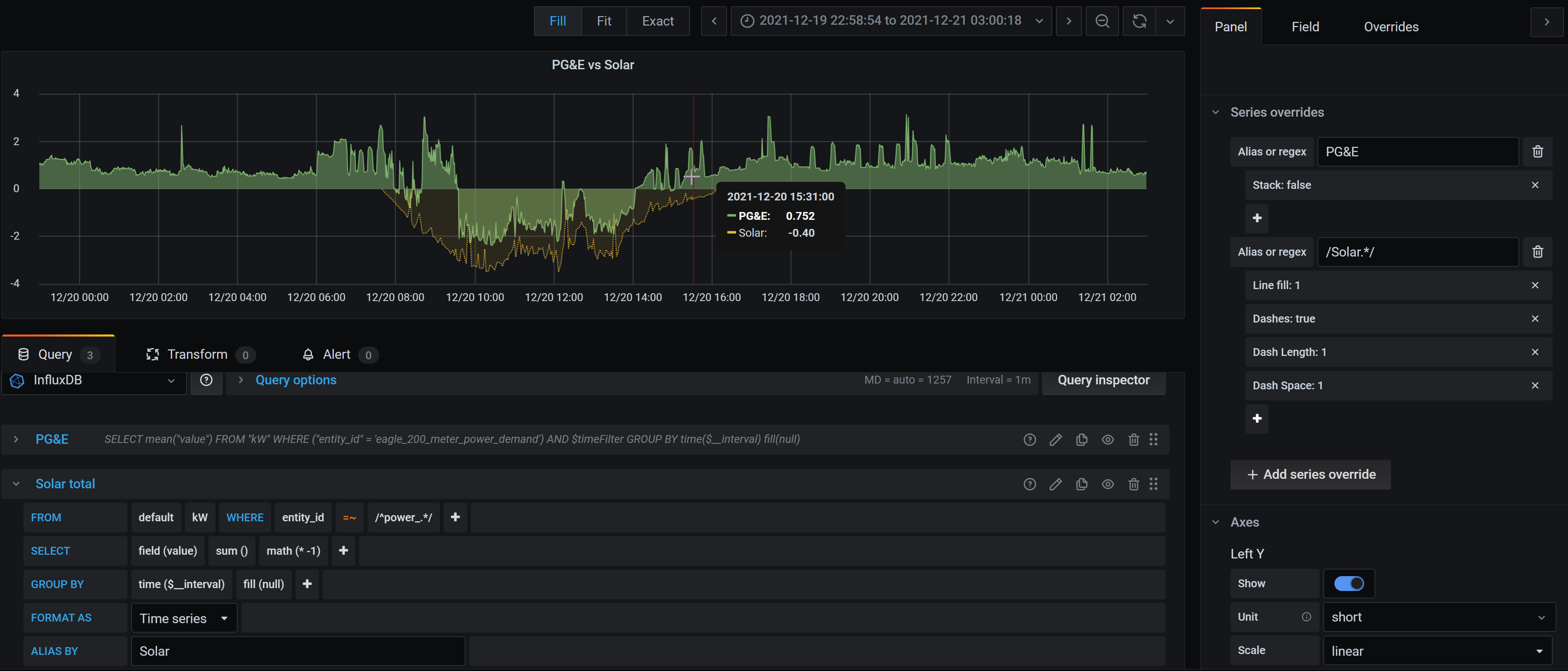Switch to the Transform tab

point(197,354)
